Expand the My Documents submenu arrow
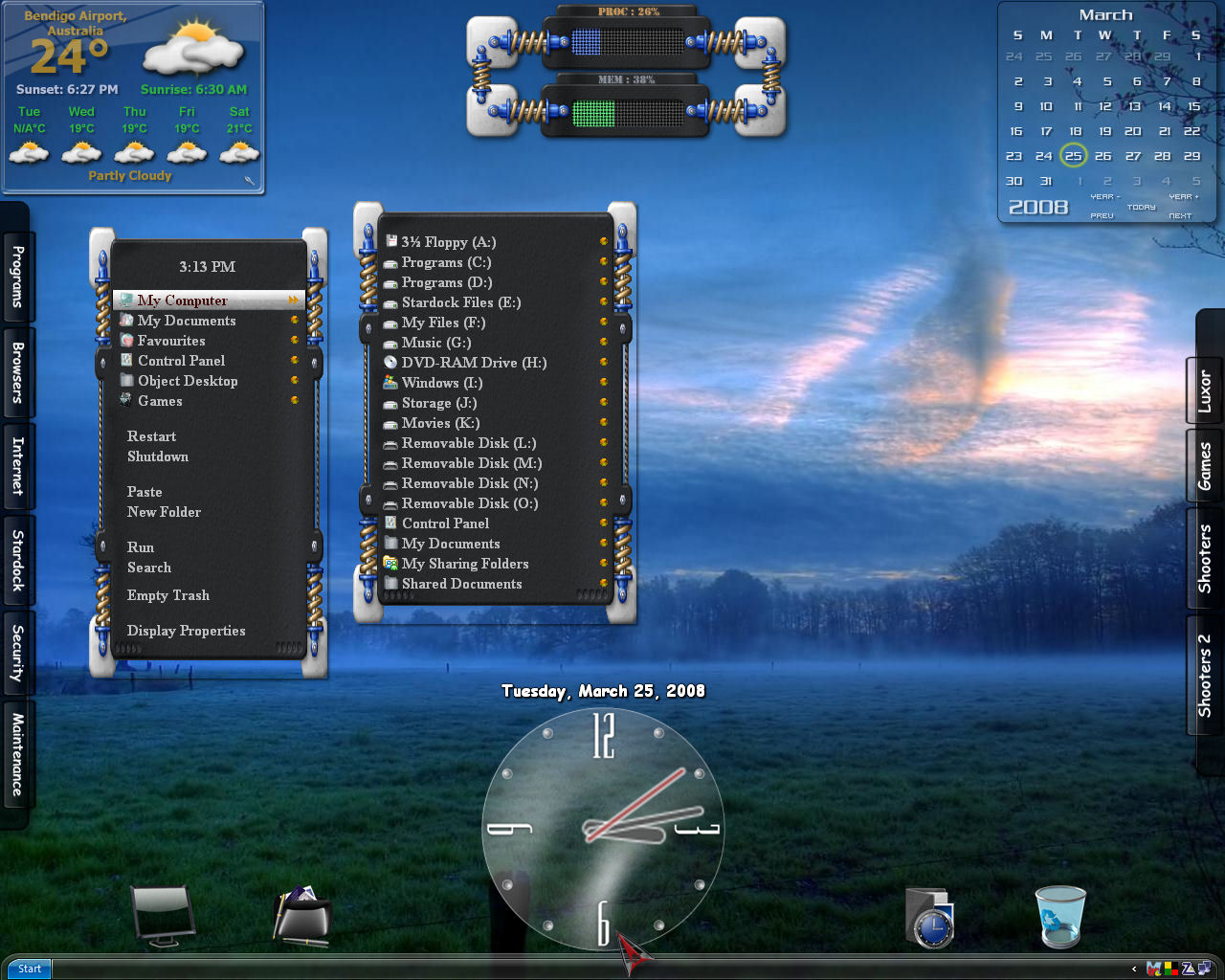 tap(295, 321)
